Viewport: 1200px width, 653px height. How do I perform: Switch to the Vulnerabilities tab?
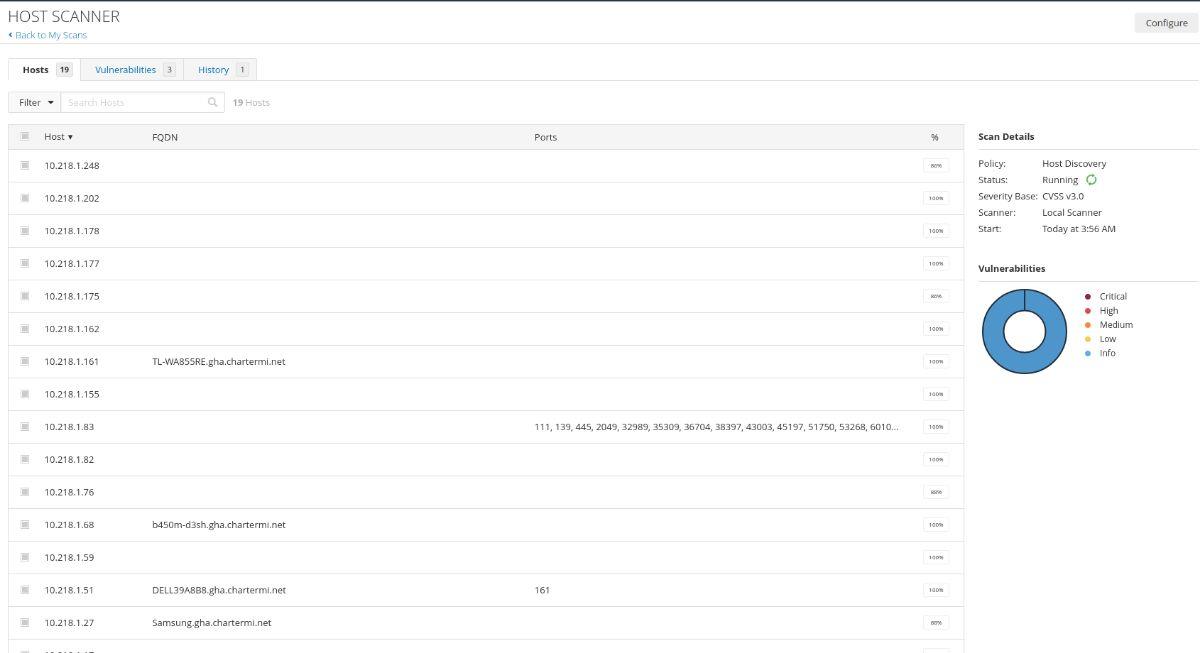[x=126, y=70]
